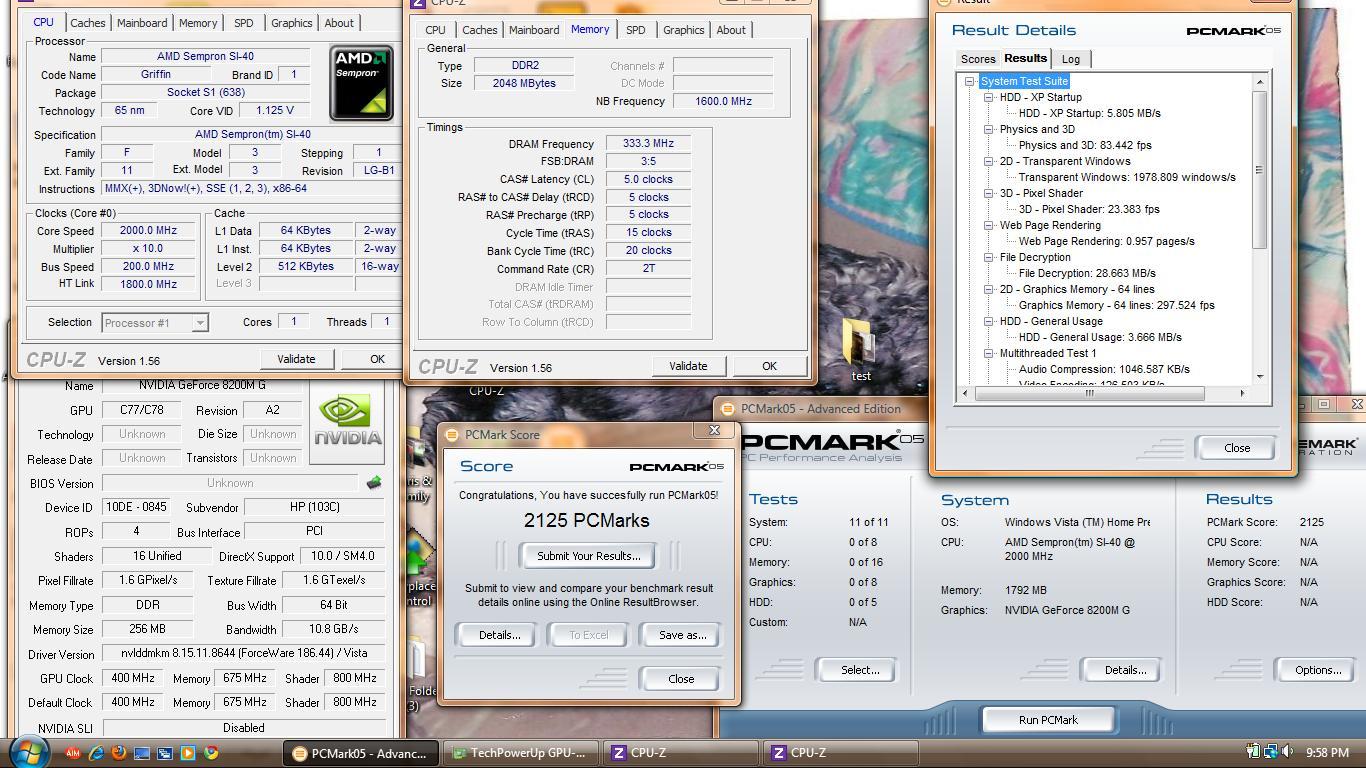Select 'File Decryption: 28.663 MB/s' result row
1366x768 pixels.
tap(1087, 273)
